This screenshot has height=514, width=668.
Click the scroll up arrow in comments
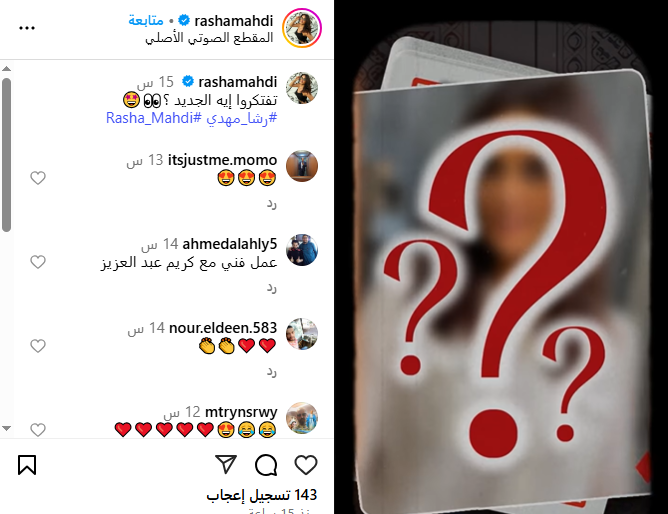pyautogui.click(x=6, y=69)
